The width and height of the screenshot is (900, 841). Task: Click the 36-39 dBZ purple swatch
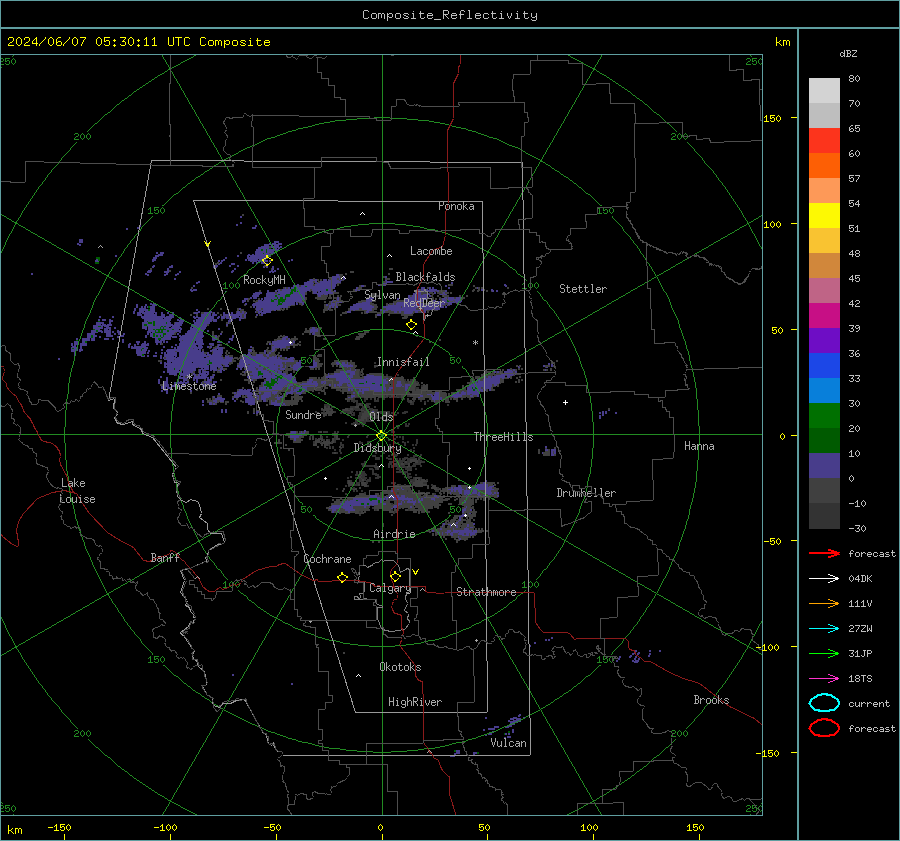click(x=824, y=341)
